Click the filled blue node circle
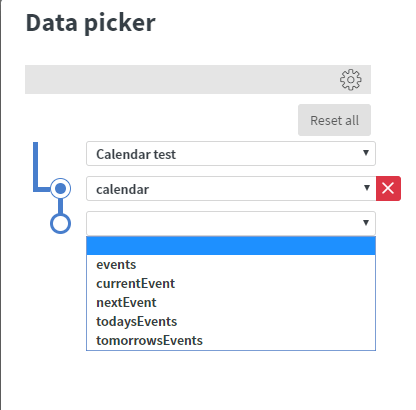This screenshot has height=410, width=416. pos(60,189)
